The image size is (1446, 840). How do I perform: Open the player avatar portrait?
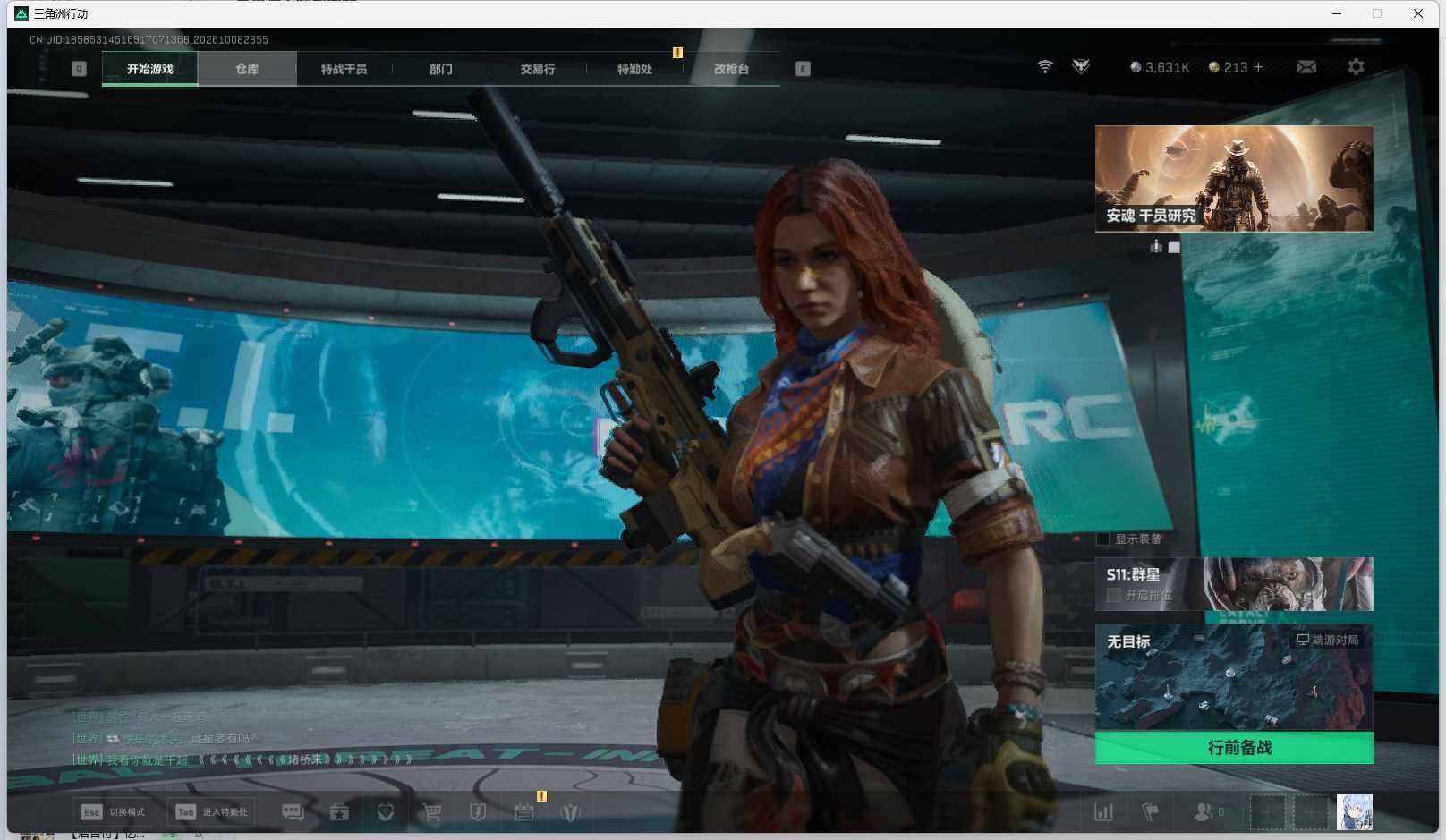[x=1355, y=812]
